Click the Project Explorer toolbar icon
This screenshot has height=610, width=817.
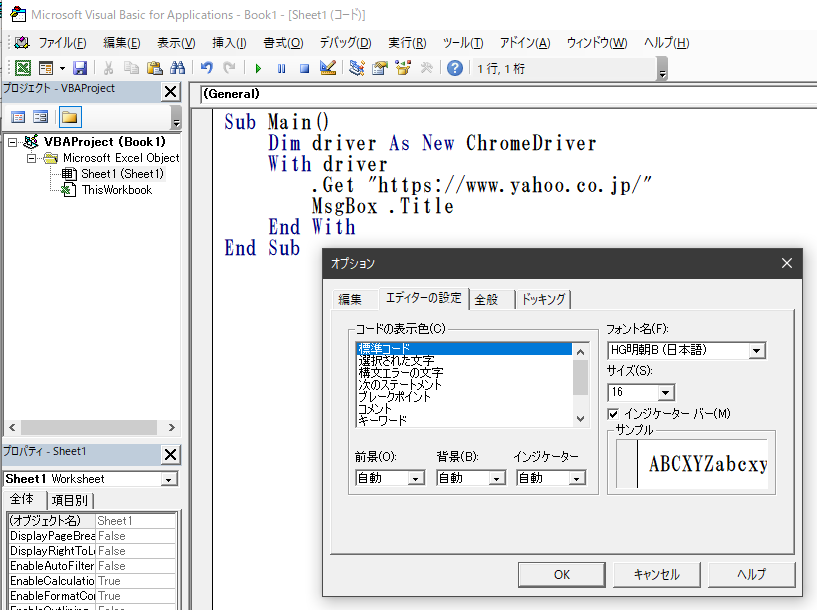tap(357, 68)
